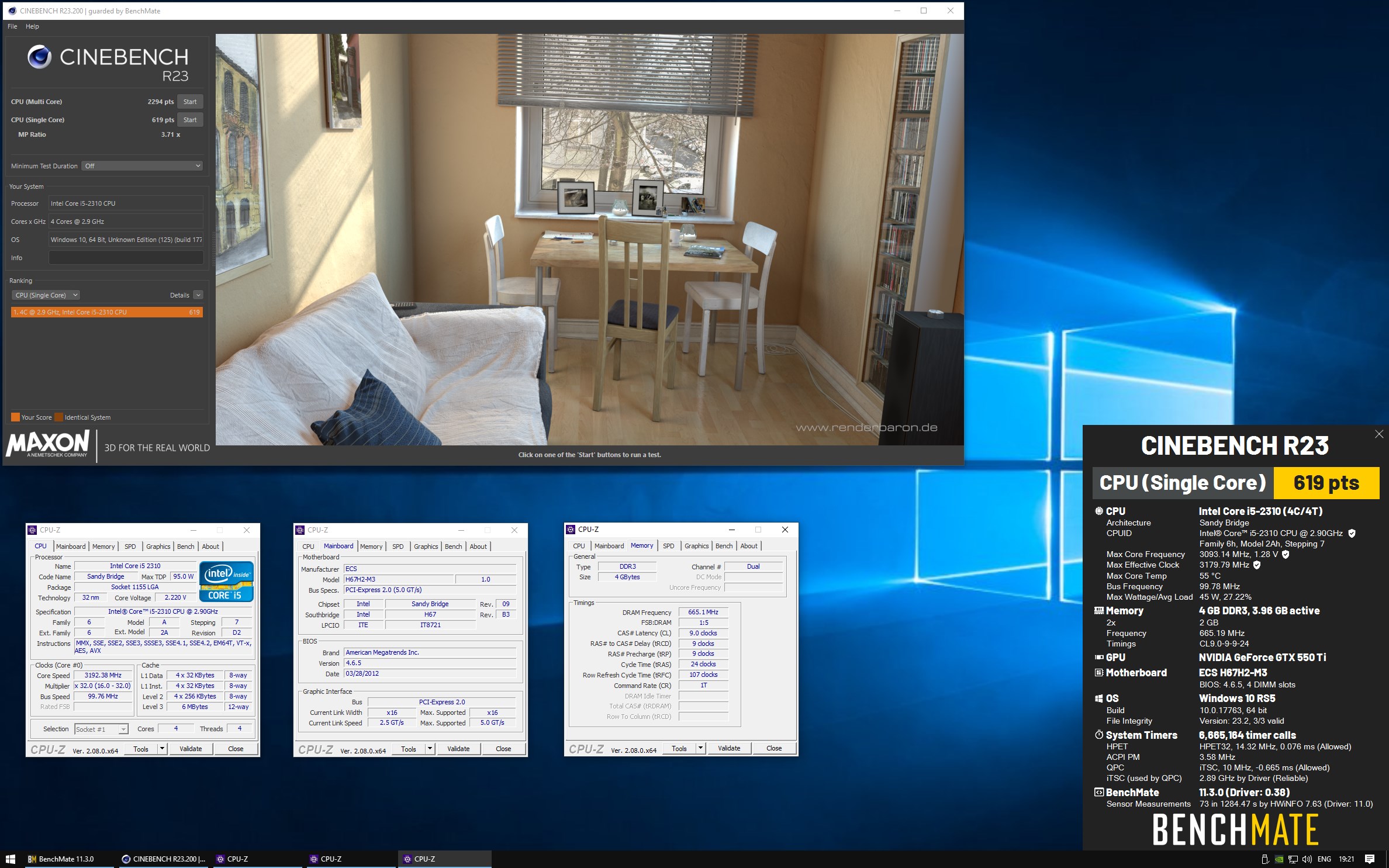Click Validate in CPU-Z CPU window

pos(191,749)
